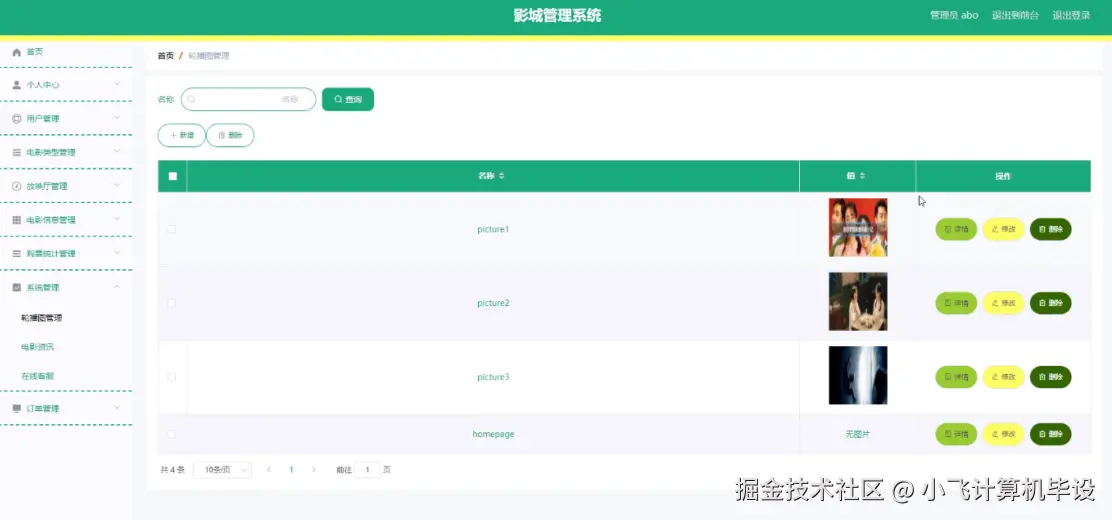Image resolution: width=1112 pixels, height=520 pixels.
Task: Click the chart icon beside 系统管理
Action: pos(17,287)
